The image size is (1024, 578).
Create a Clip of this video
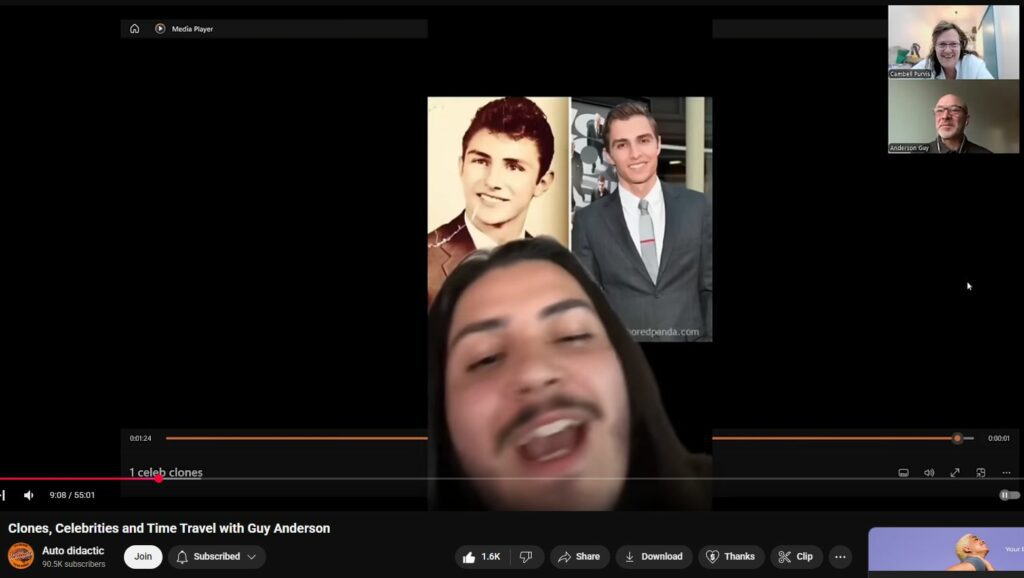(x=796, y=556)
